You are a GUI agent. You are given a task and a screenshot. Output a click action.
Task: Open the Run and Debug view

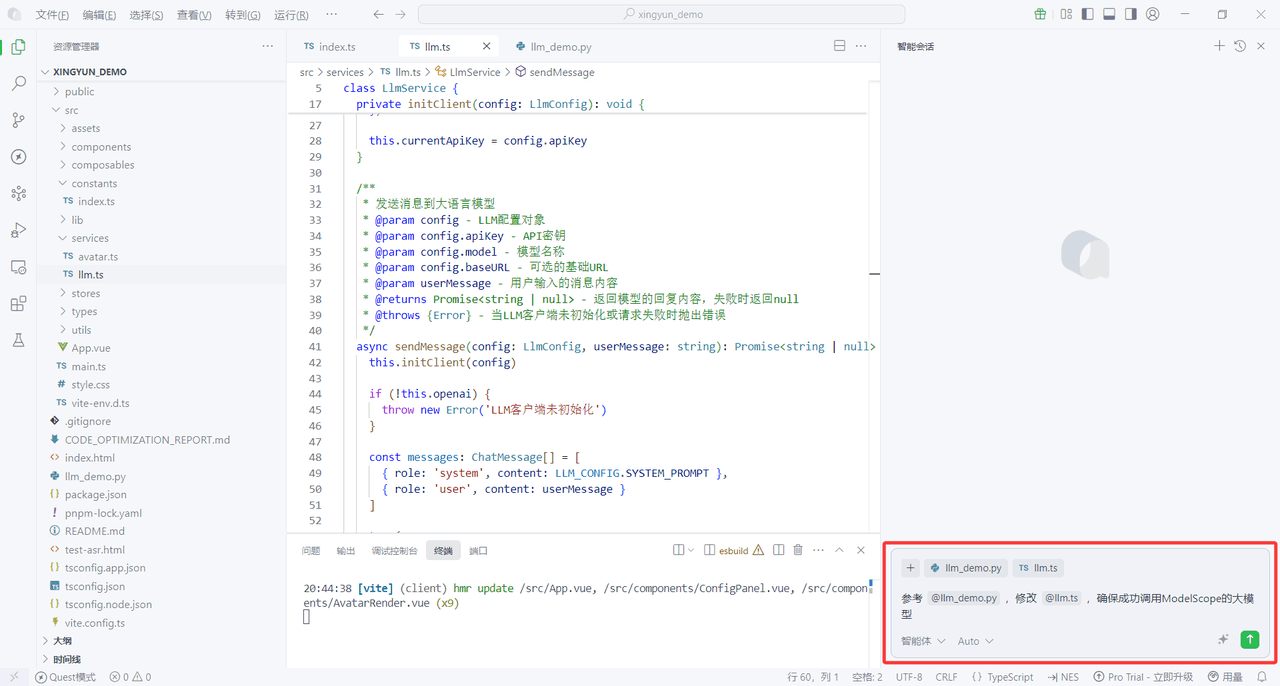(18, 230)
